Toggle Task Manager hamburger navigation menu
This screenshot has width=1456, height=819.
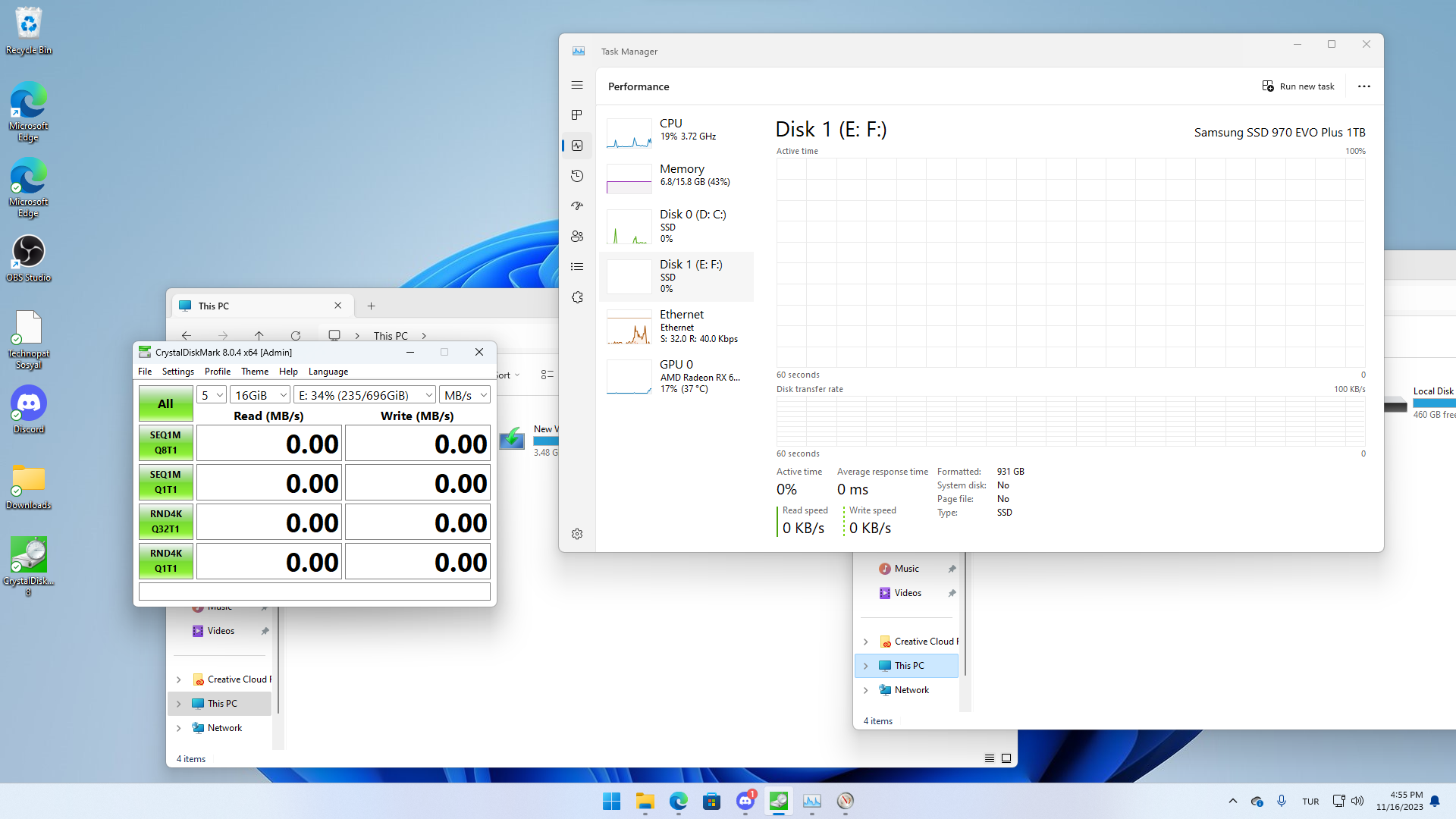pyautogui.click(x=577, y=85)
